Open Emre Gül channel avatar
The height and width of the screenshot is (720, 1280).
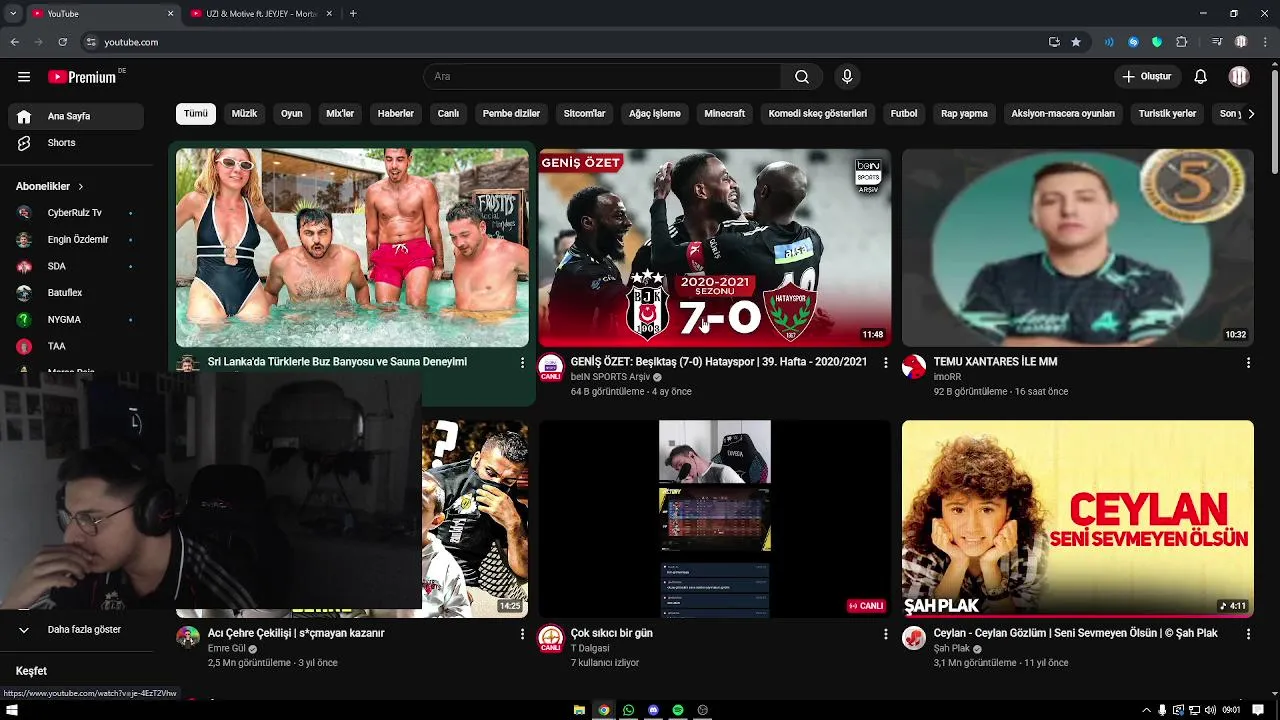click(188, 638)
